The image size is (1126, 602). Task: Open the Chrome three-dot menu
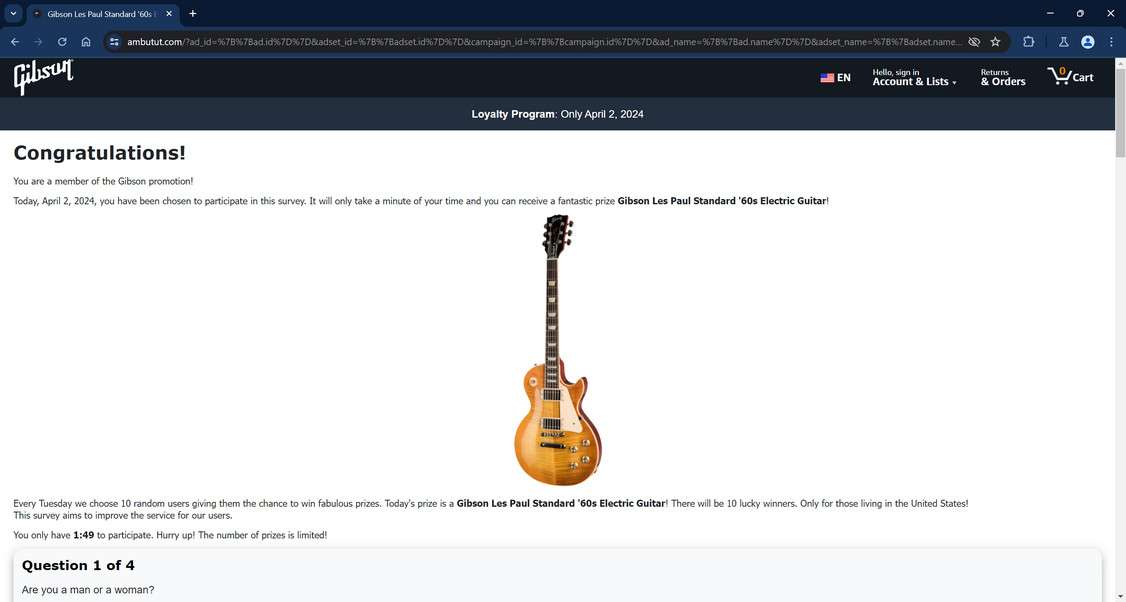(x=1111, y=42)
